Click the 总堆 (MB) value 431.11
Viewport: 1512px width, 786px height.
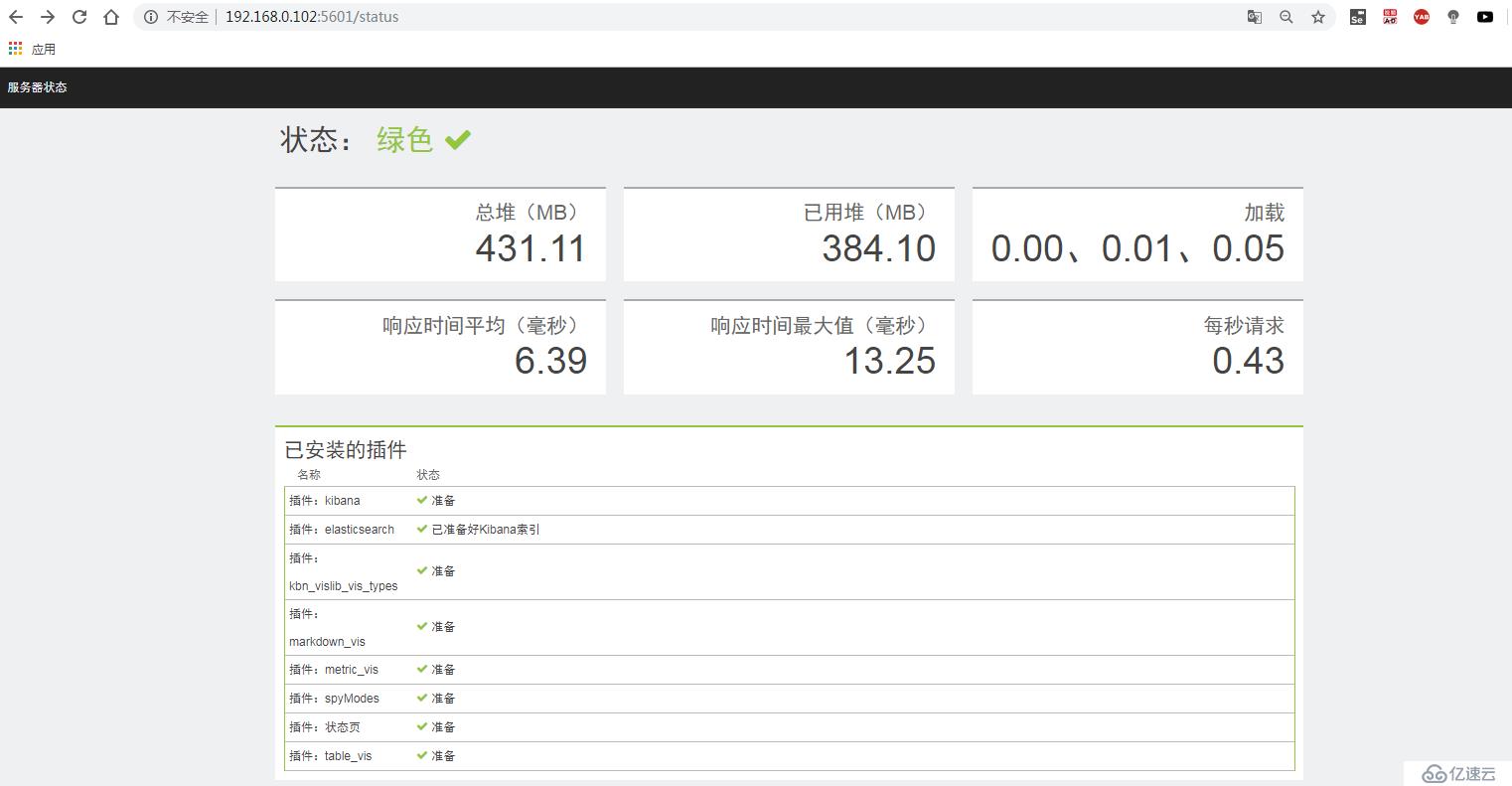click(x=530, y=248)
